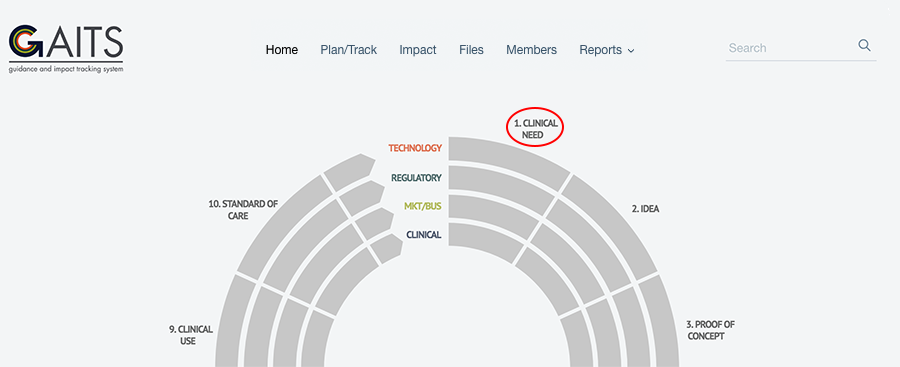
Task: Click the MKT/BUS track label
Action: pos(422,206)
